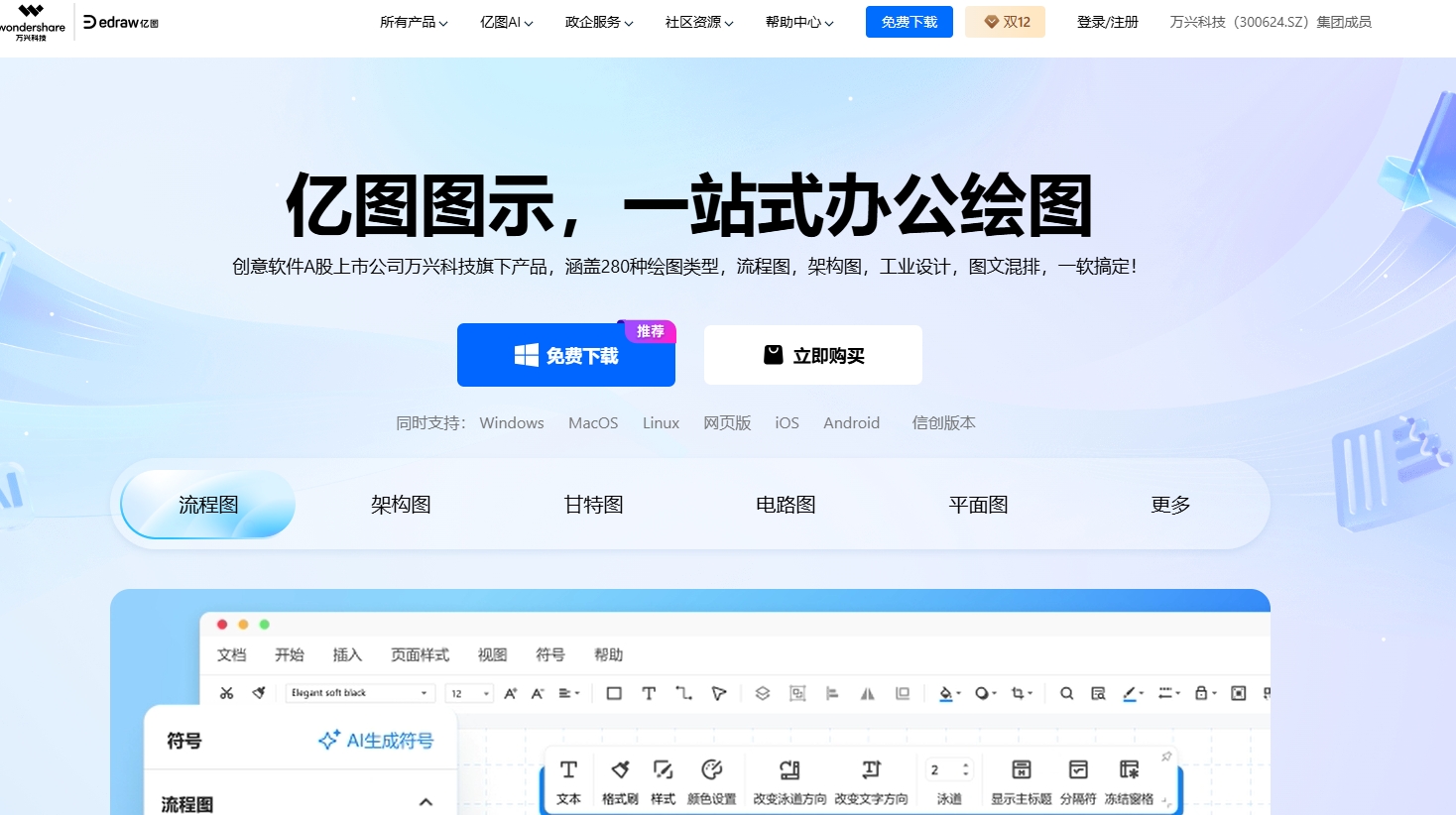The width and height of the screenshot is (1456, 815).
Task: Click the flip mirror icon
Action: 868,693
